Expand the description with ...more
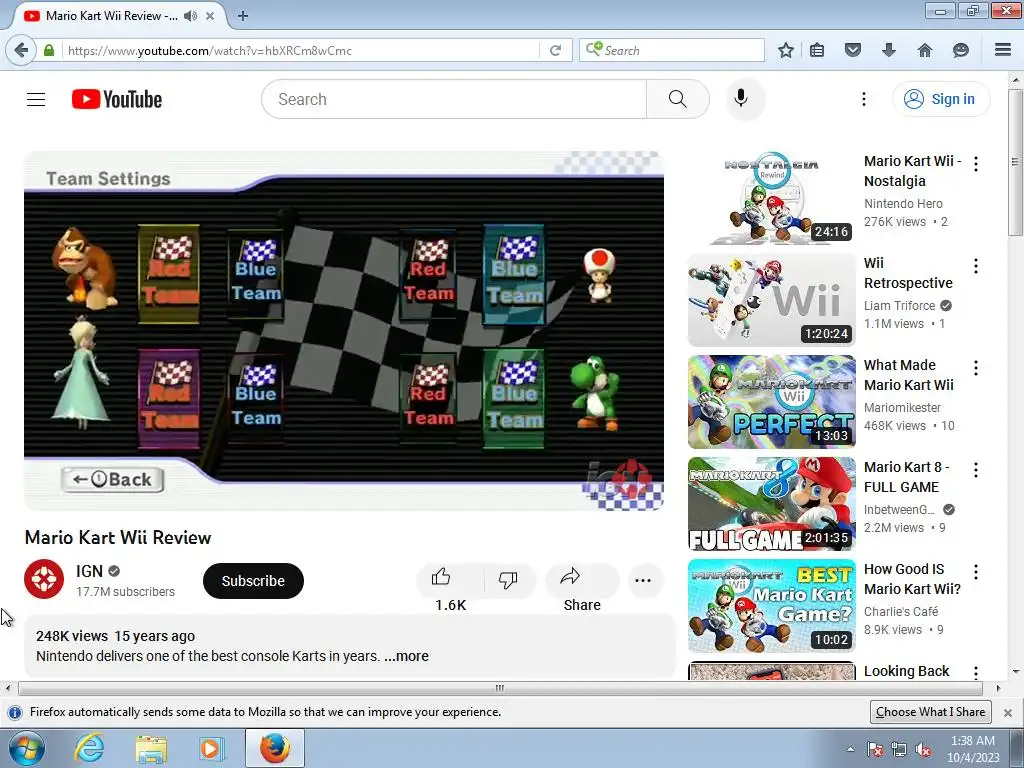1024x768 pixels. [x=406, y=656]
